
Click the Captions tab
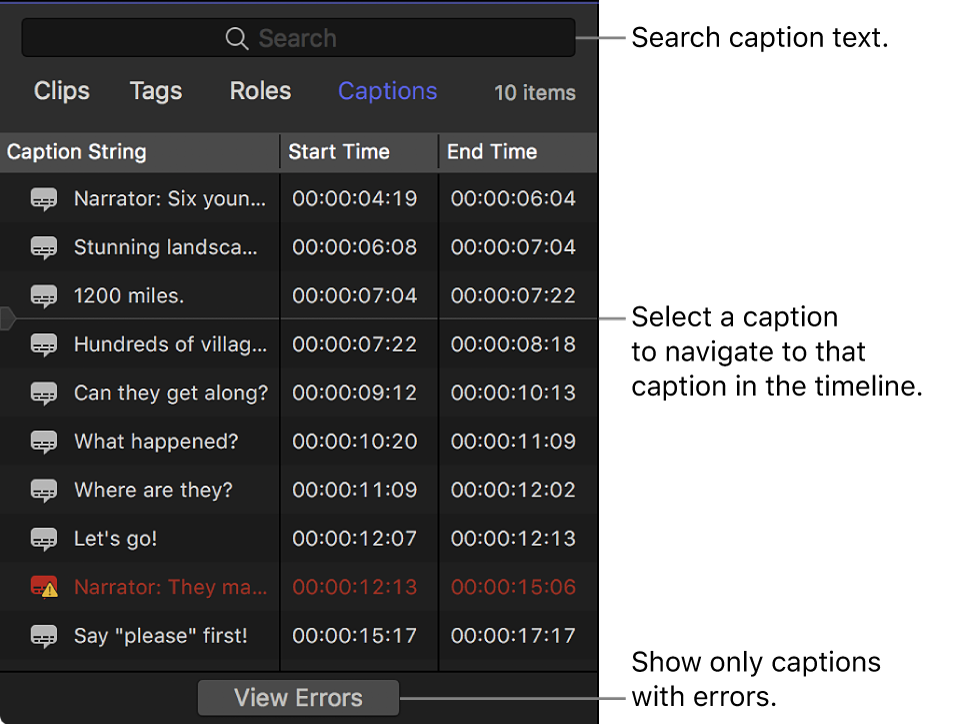coord(387,91)
